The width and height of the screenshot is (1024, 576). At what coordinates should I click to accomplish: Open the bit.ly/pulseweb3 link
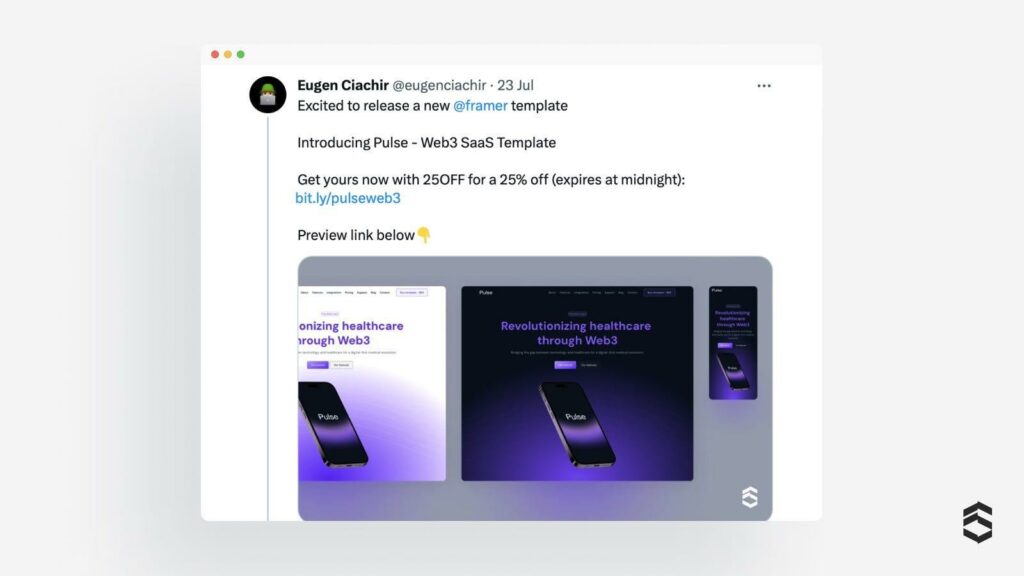point(348,198)
